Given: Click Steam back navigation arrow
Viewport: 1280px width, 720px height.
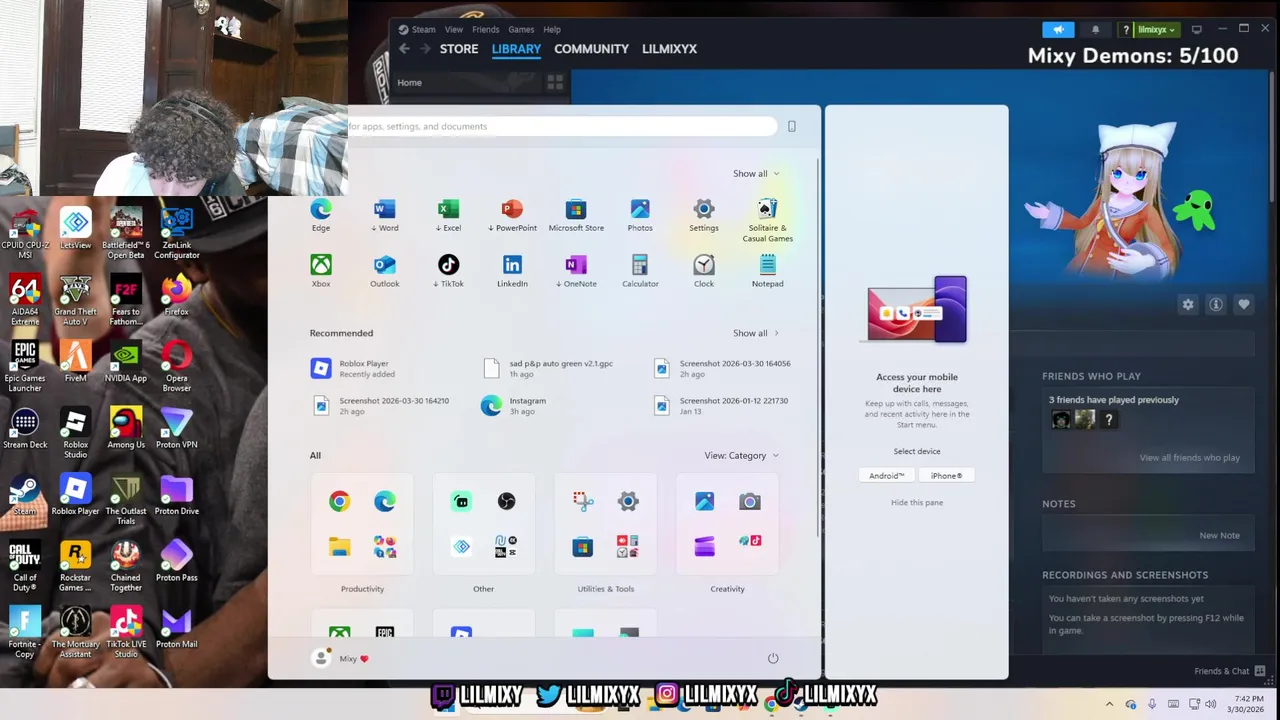Looking at the screenshot, I should point(404,49).
